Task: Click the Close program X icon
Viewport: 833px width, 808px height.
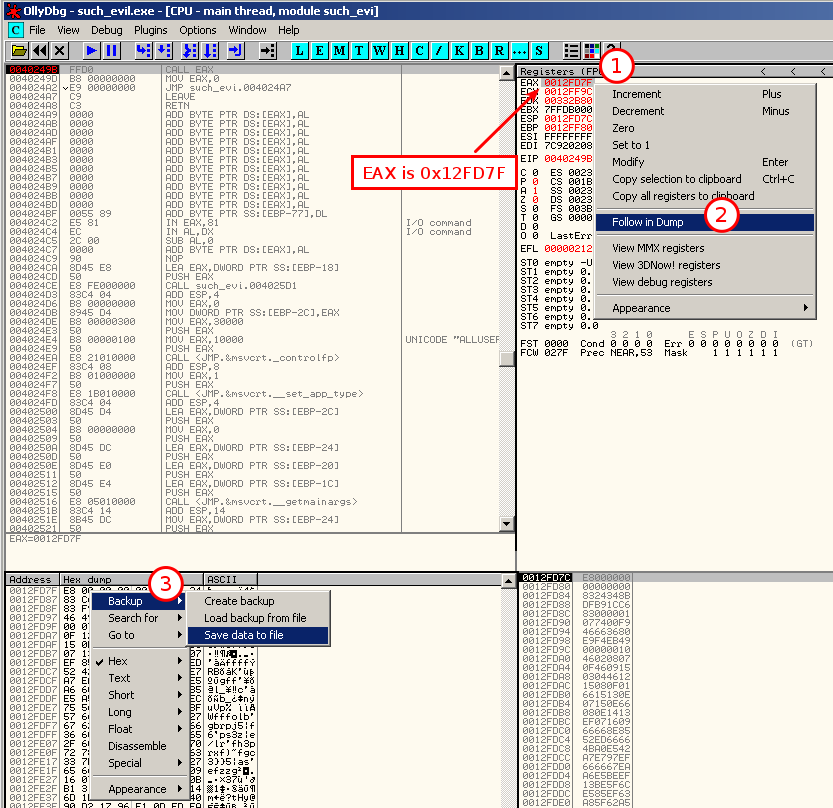Action: (60, 50)
